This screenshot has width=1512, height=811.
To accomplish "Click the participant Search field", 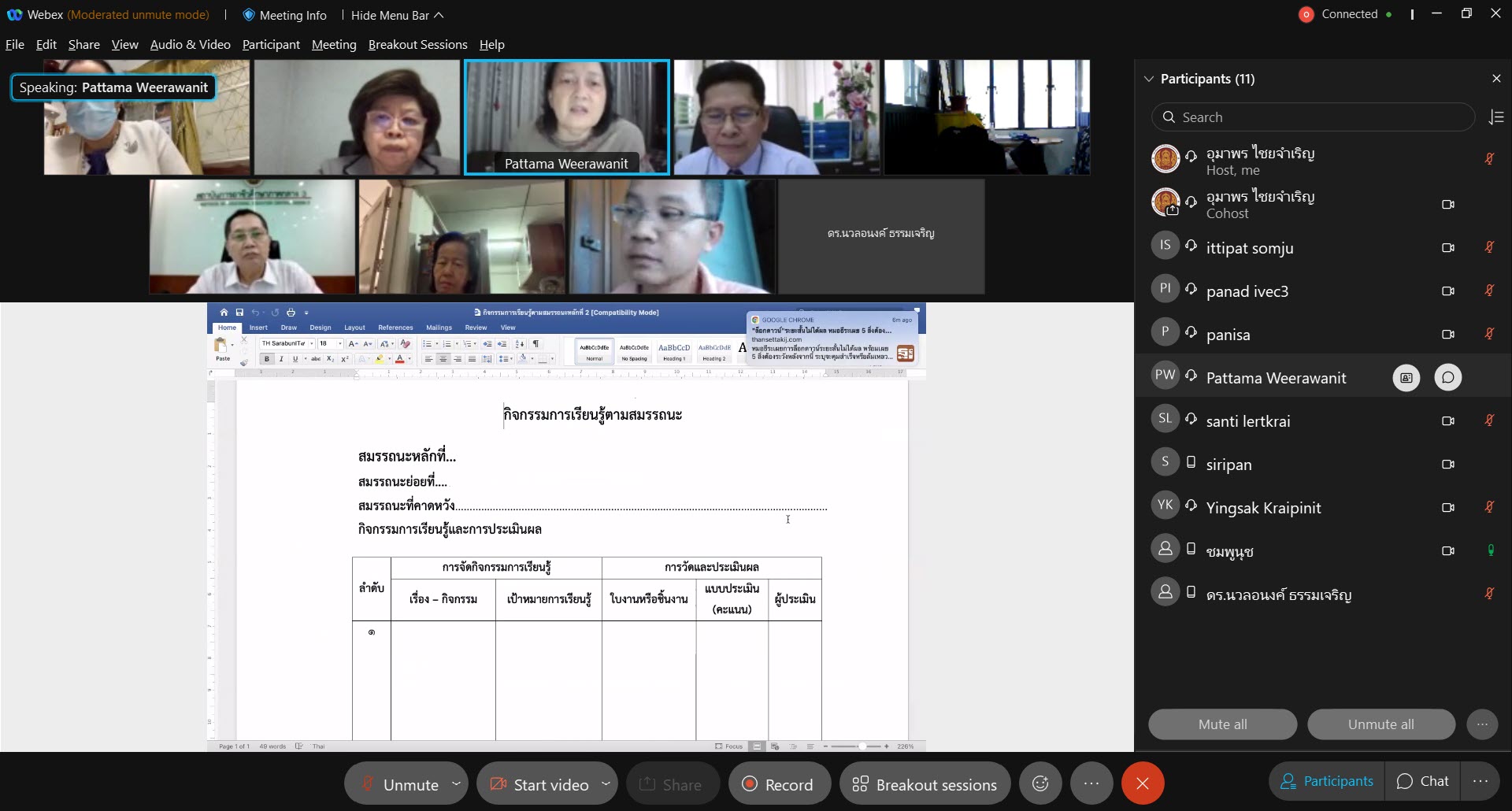I will point(1314,117).
